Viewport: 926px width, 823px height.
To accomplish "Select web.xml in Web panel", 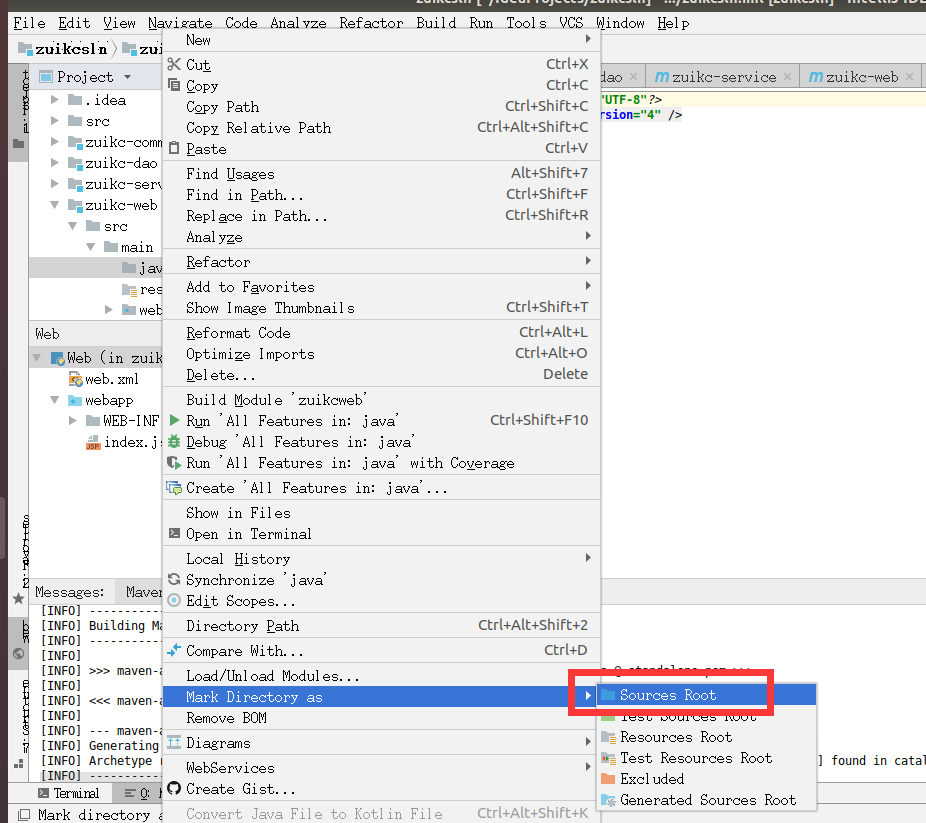I will coord(112,379).
